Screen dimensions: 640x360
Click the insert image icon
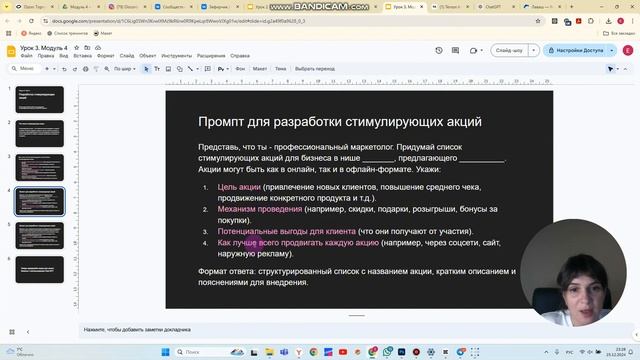coord(168,69)
